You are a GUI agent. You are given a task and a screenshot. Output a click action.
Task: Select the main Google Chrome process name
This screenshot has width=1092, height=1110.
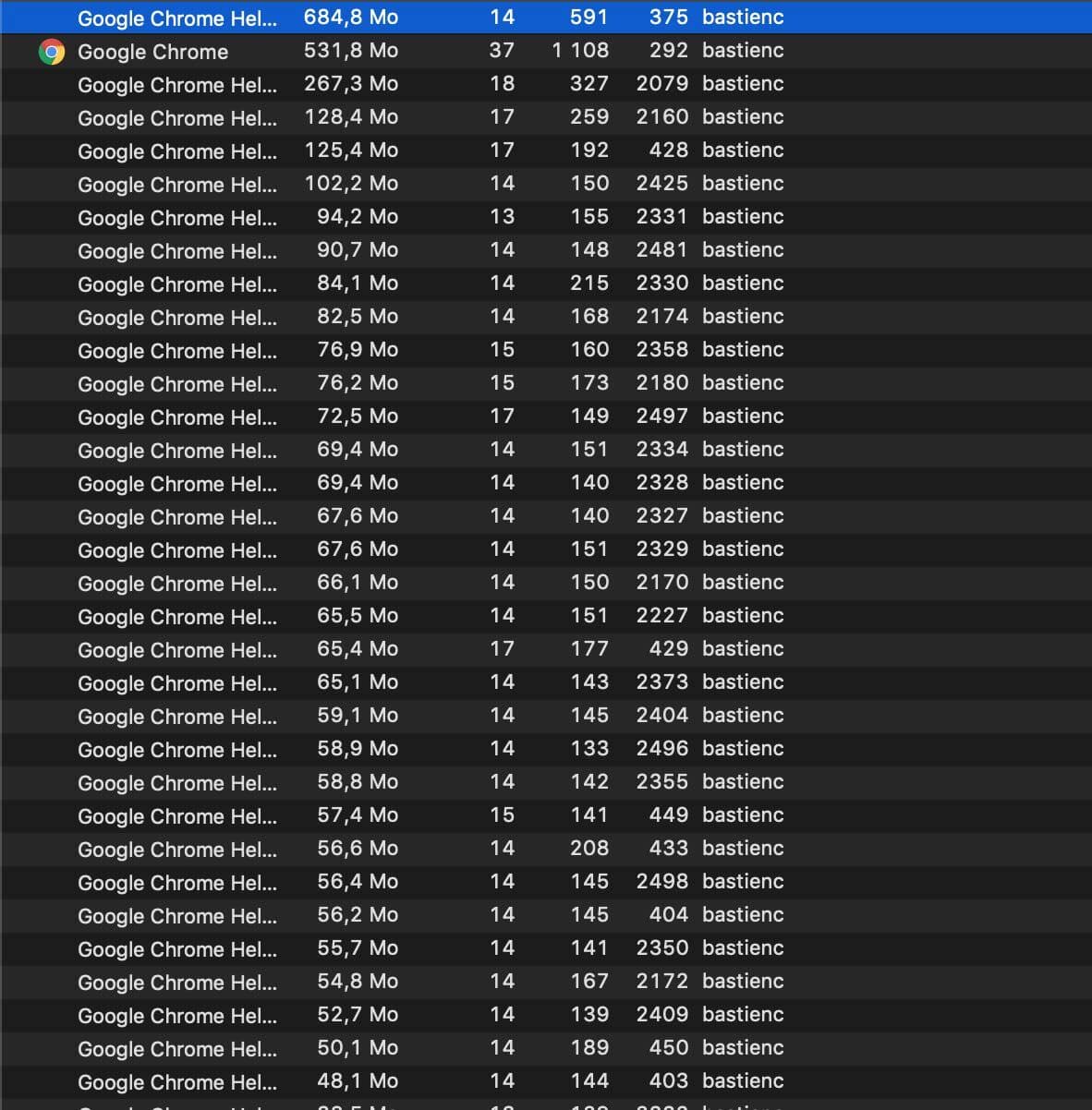tap(152, 52)
